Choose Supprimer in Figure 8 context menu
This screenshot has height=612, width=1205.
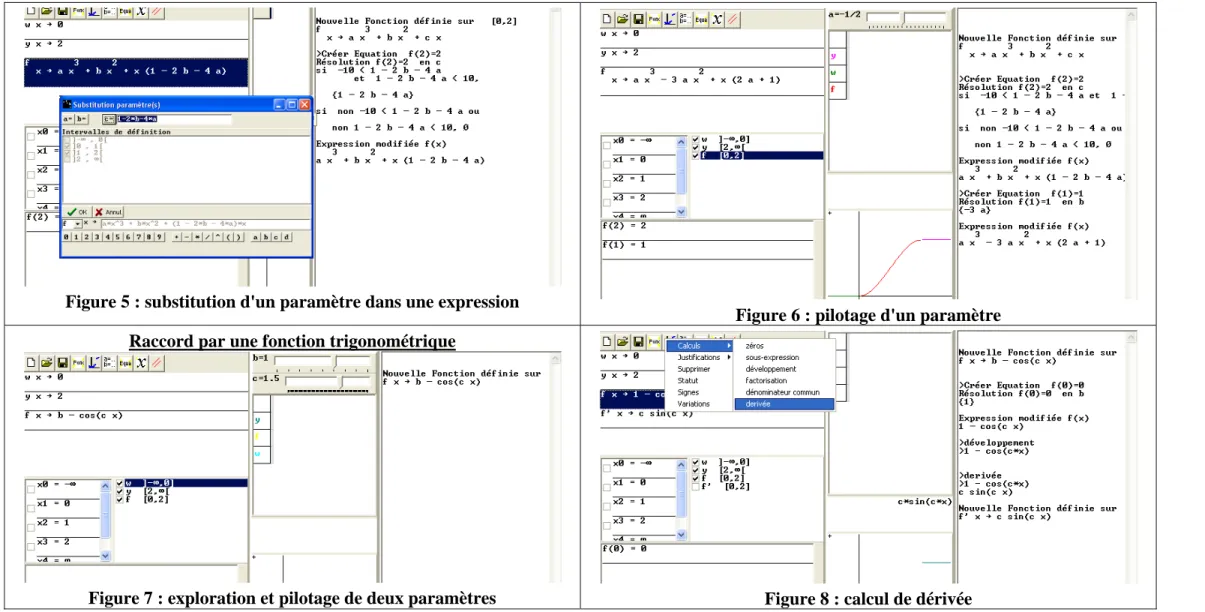[700, 369]
